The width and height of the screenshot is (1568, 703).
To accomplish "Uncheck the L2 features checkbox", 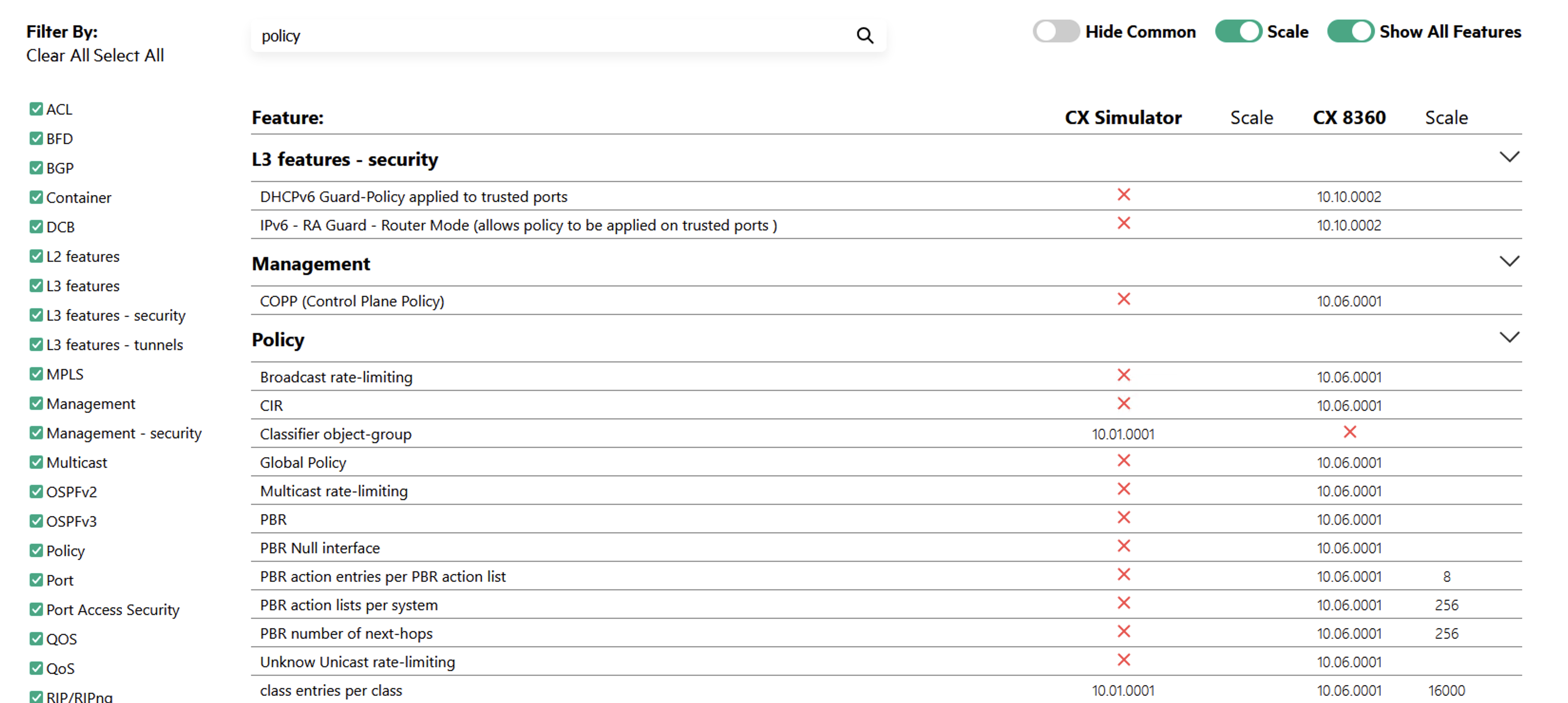I will coord(36,256).
